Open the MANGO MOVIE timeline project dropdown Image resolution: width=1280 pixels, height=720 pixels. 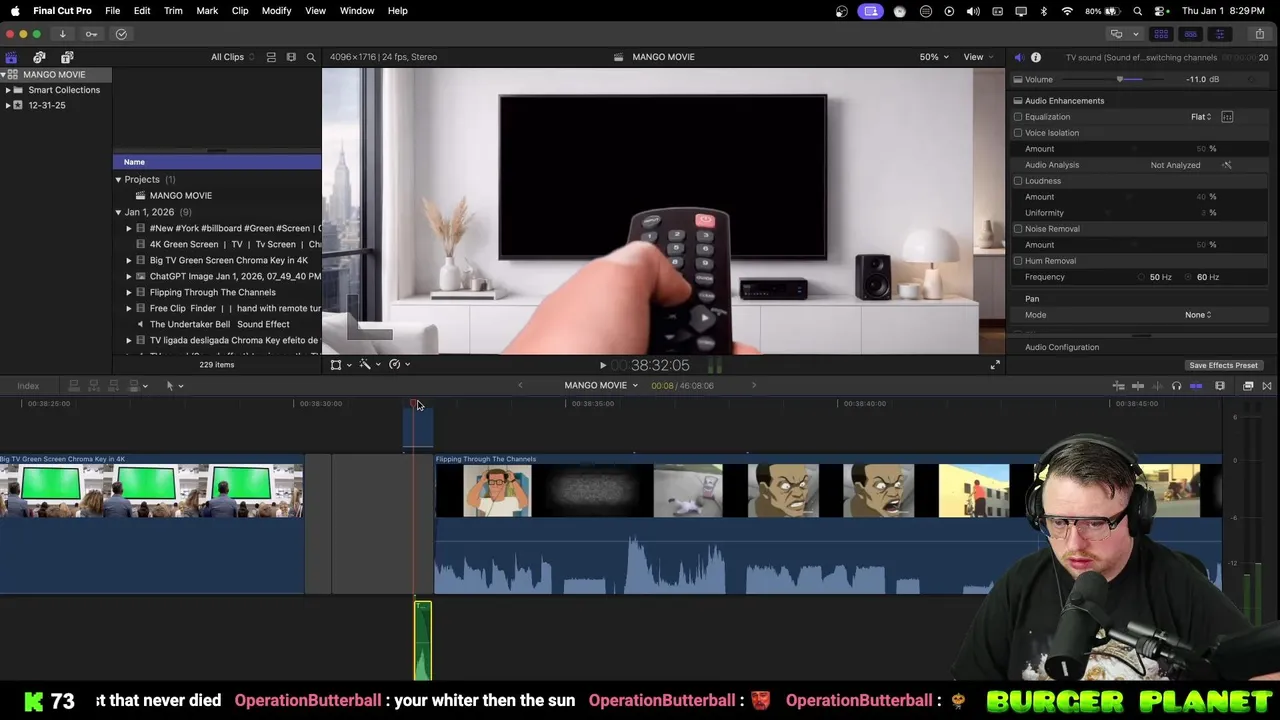point(601,386)
